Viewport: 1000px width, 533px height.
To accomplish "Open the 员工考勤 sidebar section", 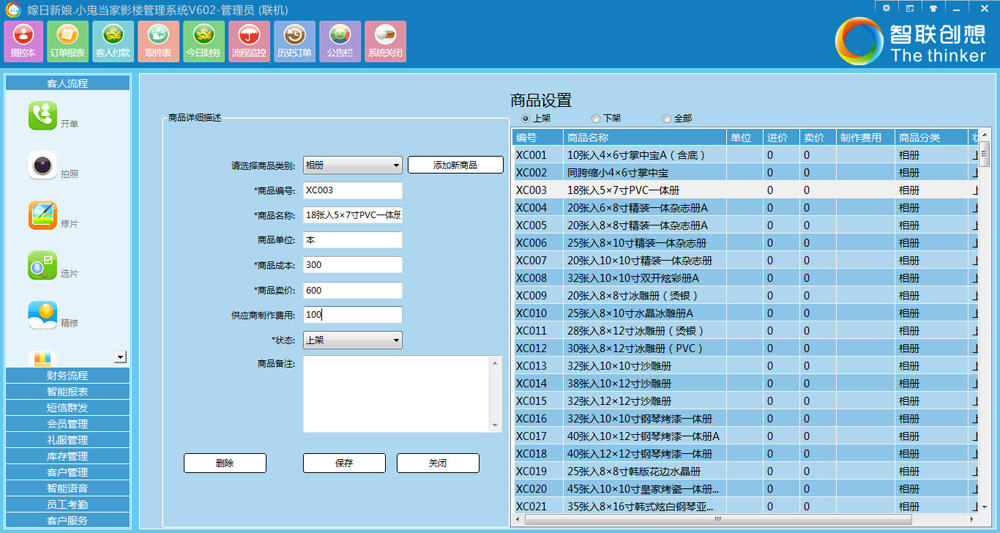I will [68, 504].
